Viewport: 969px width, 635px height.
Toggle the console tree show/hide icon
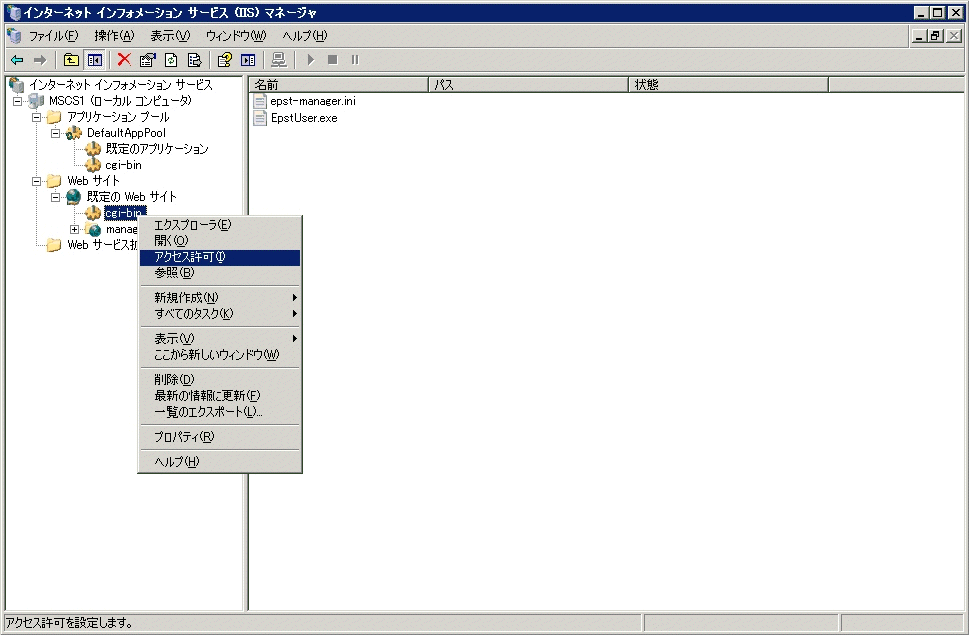(x=95, y=60)
